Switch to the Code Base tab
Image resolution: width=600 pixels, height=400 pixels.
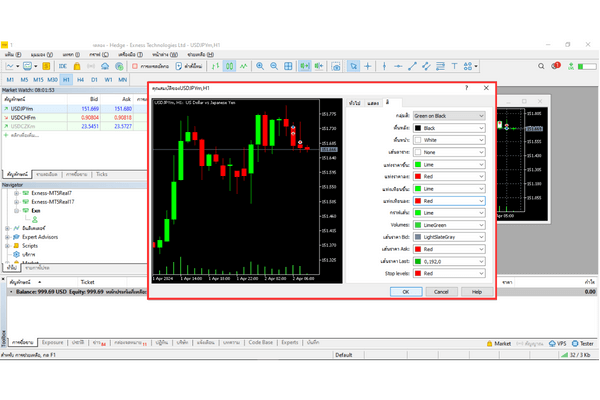260,342
